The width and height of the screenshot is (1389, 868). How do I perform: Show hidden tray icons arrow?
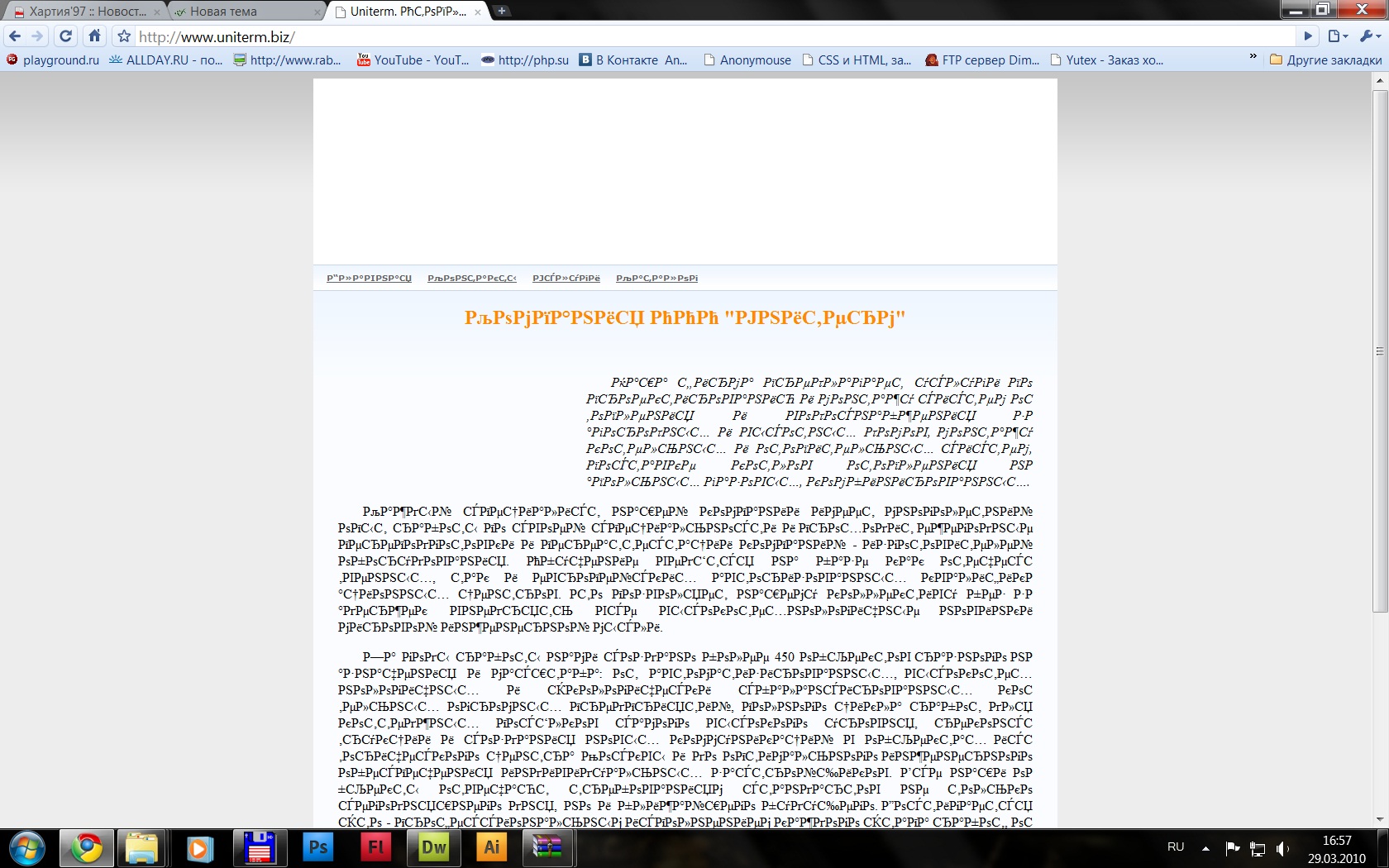tap(1205, 848)
